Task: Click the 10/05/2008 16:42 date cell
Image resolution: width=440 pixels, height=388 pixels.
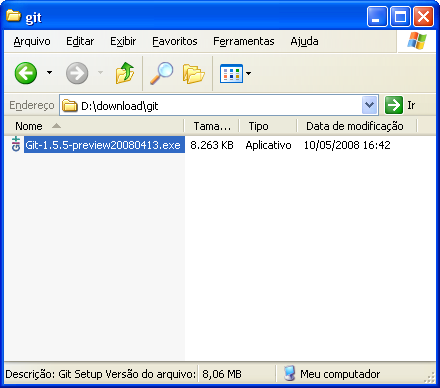Action: (x=347, y=145)
